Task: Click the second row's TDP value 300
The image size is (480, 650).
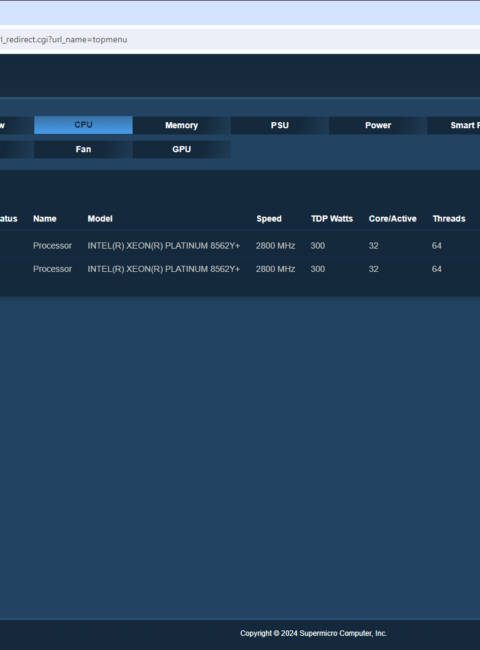Action: tap(318, 269)
